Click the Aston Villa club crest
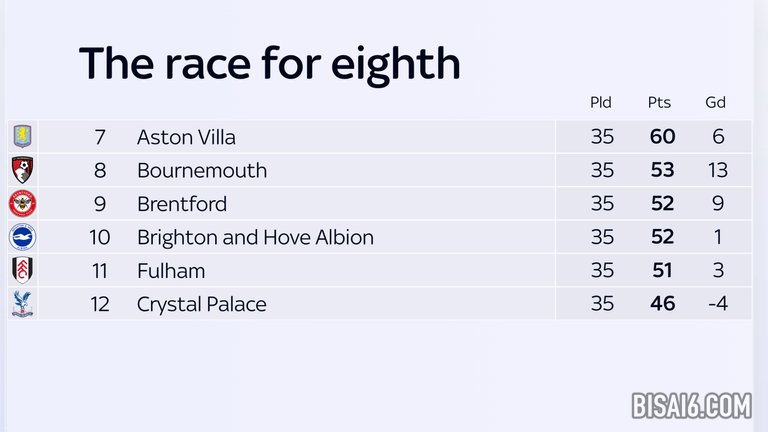This screenshot has width=768, height=432. click(23, 136)
